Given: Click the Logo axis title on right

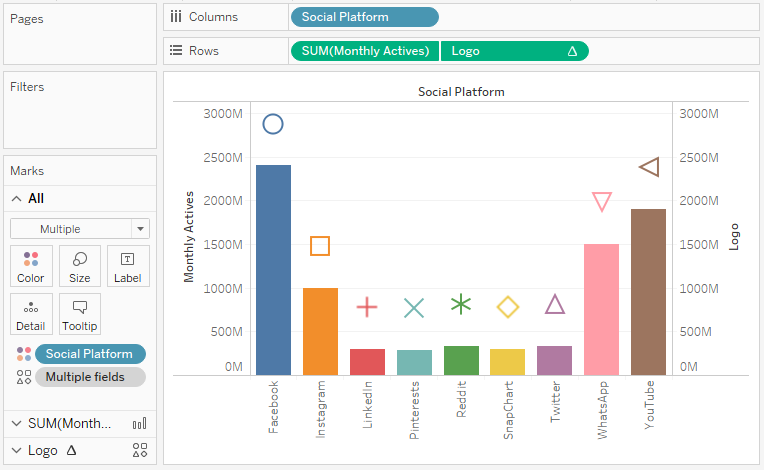Looking at the screenshot, I should (734, 237).
